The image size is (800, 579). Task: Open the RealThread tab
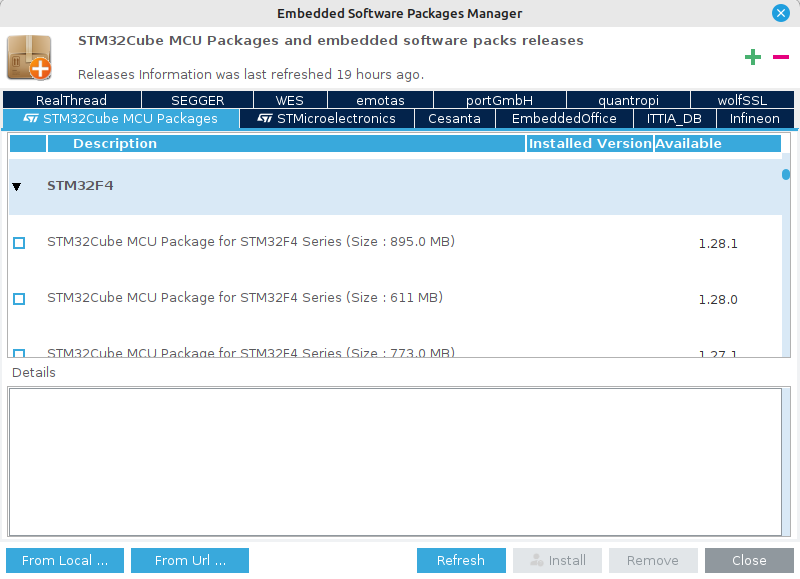coord(71,100)
